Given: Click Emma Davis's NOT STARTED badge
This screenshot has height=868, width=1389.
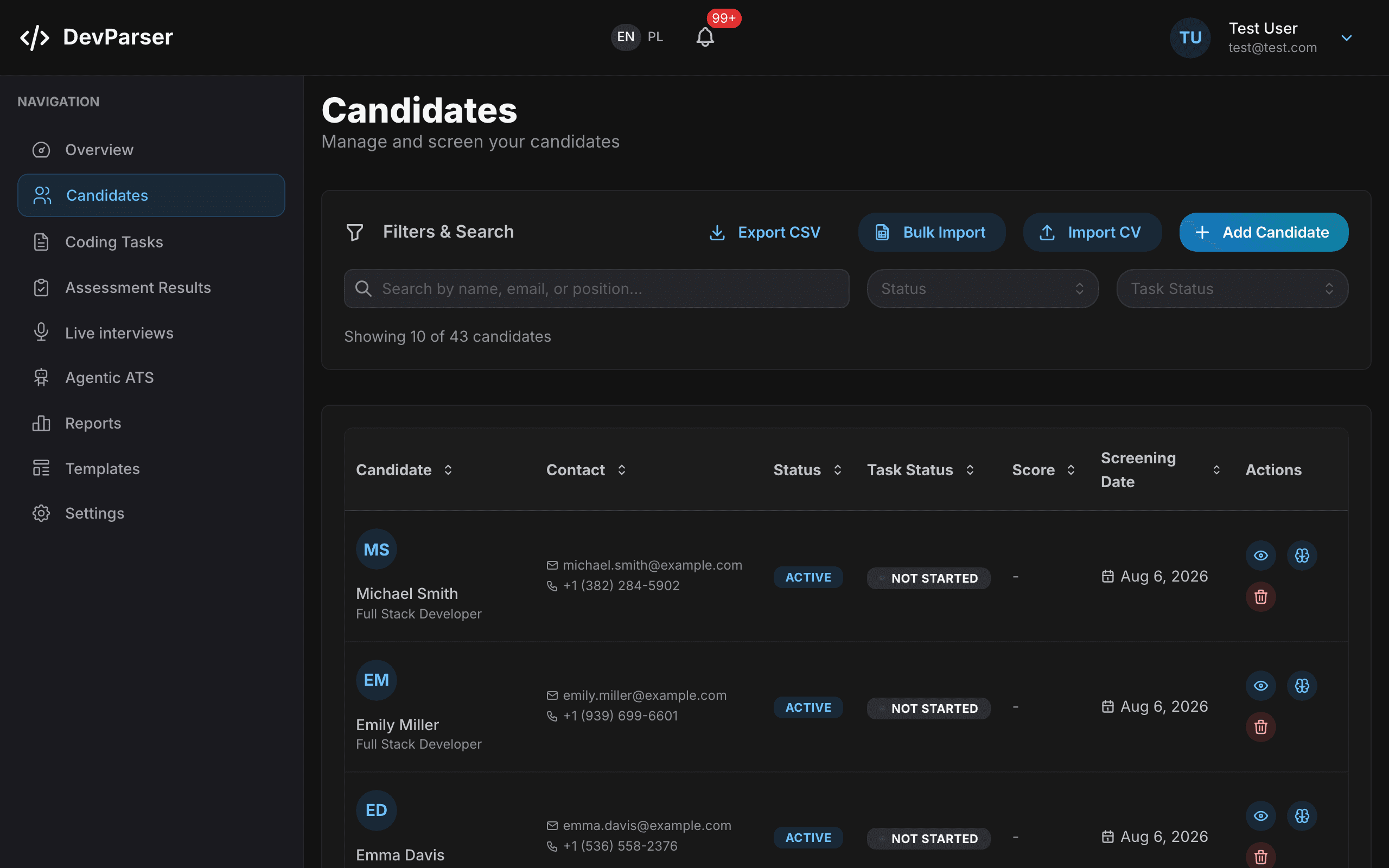Looking at the screenshot, I should (929, 839).
